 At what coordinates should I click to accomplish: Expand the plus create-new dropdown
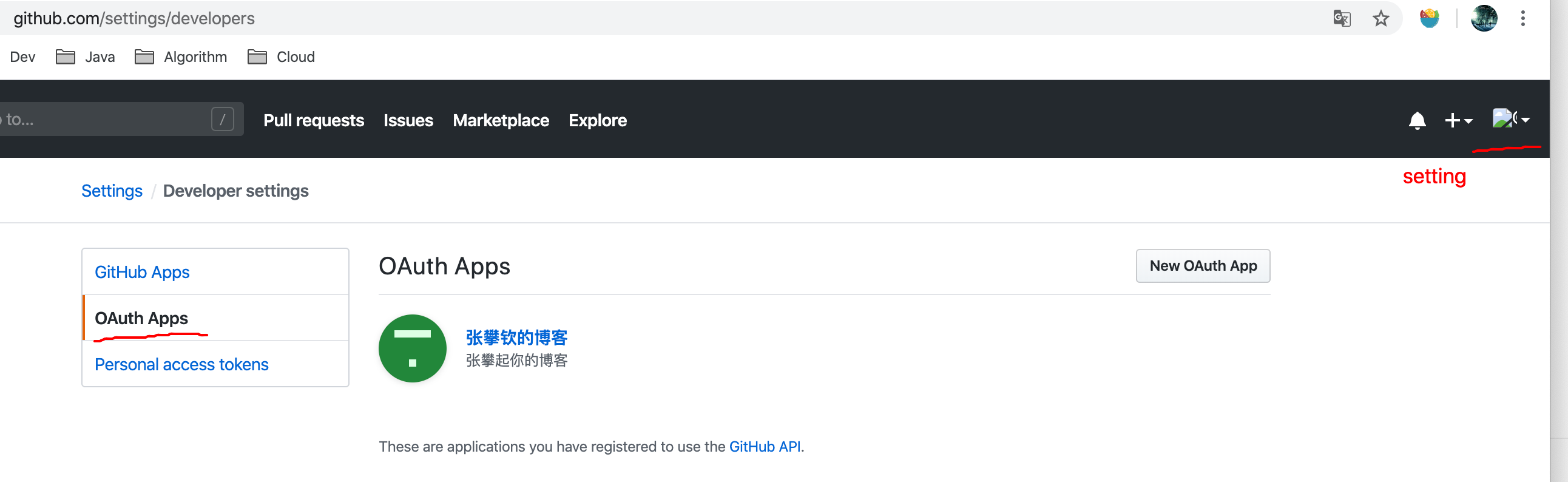pyautogui.click(x=1458, y=120)
